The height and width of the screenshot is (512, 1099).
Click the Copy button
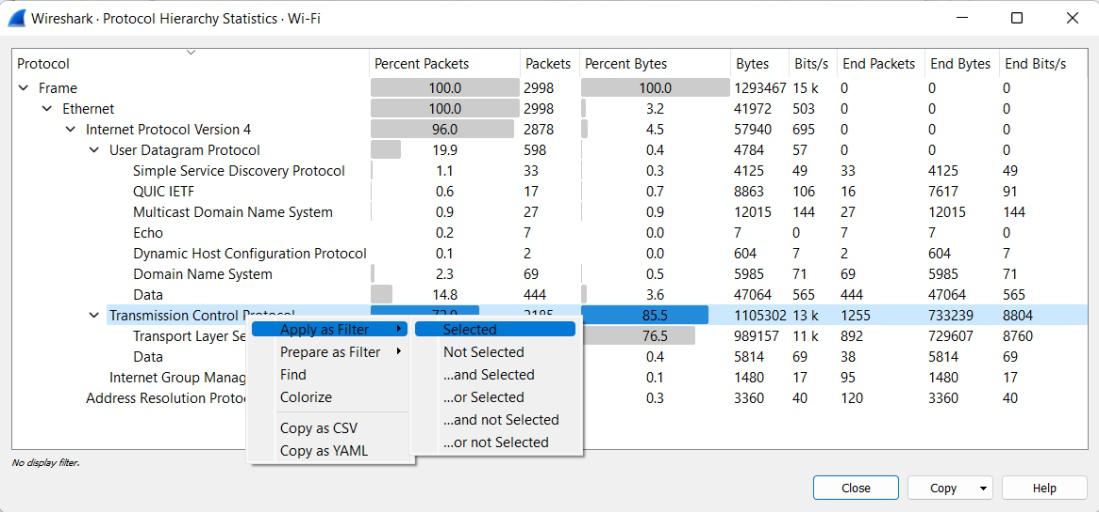(x=943, y=488)
